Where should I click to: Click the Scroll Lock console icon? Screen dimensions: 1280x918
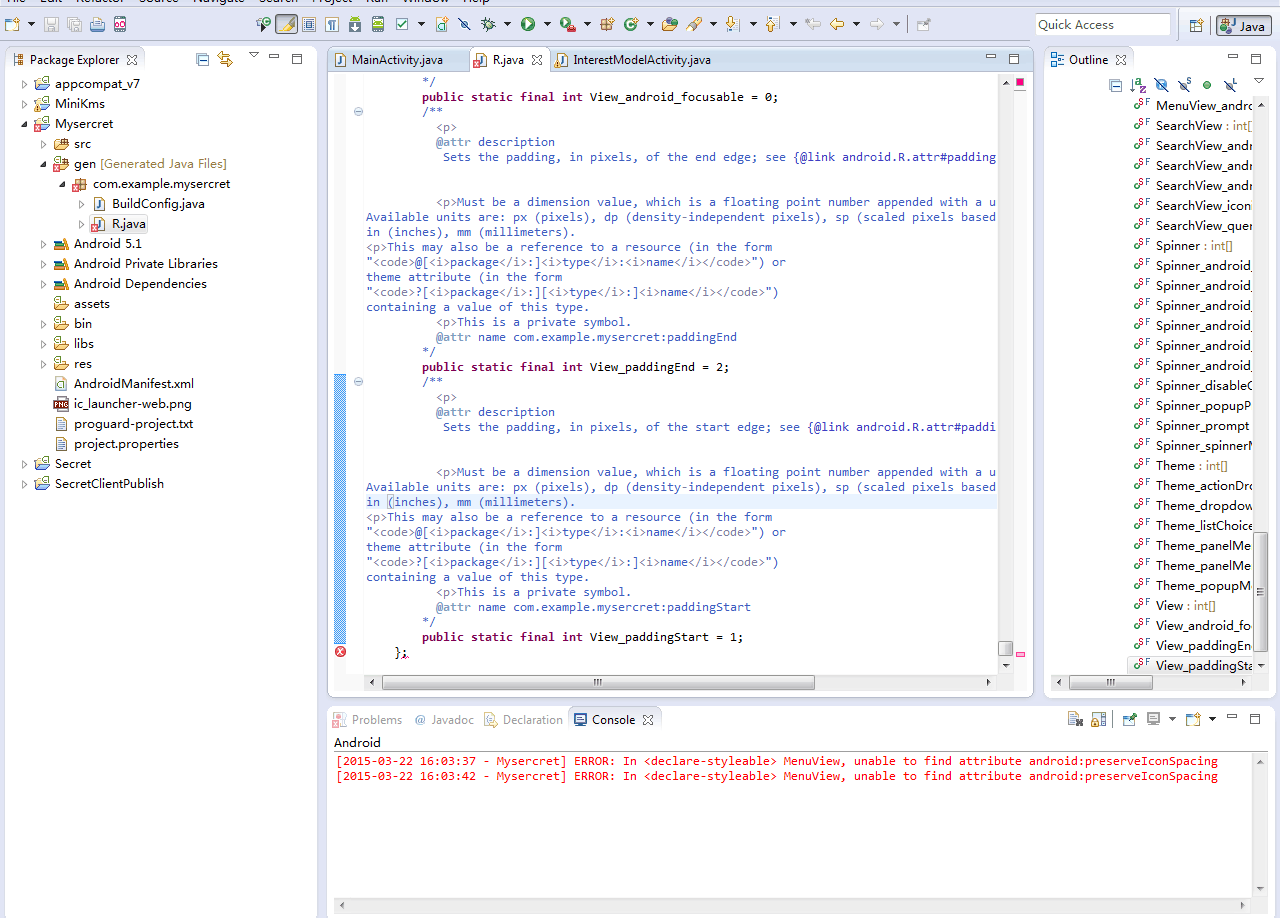(x=1098, y=719)
